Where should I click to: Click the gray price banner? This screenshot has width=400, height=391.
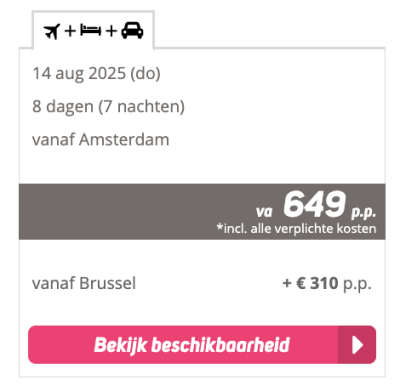pos(202,211)
